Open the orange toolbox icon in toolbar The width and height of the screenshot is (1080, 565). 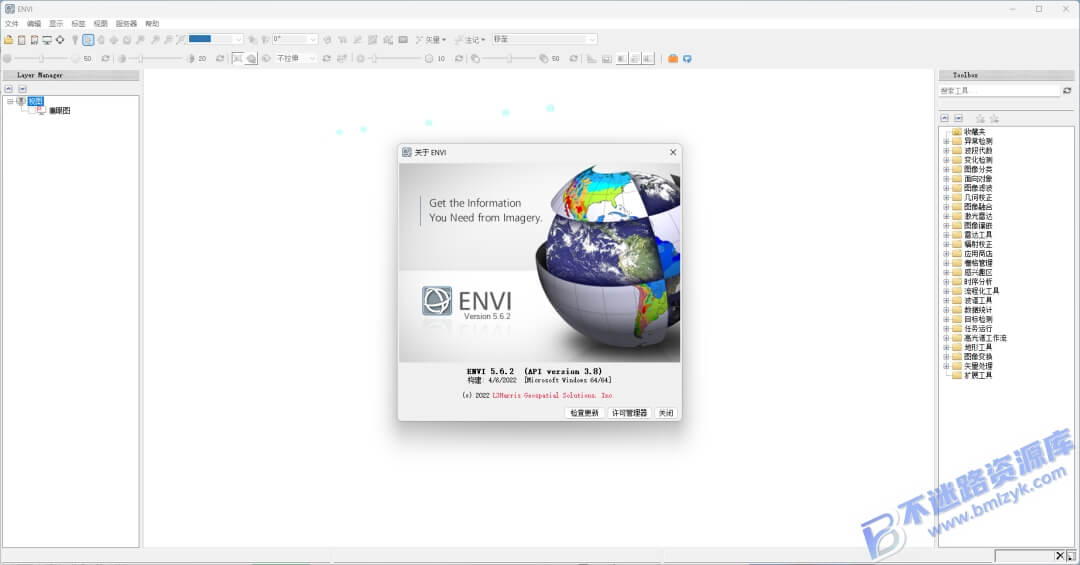[x=673, y=59]
